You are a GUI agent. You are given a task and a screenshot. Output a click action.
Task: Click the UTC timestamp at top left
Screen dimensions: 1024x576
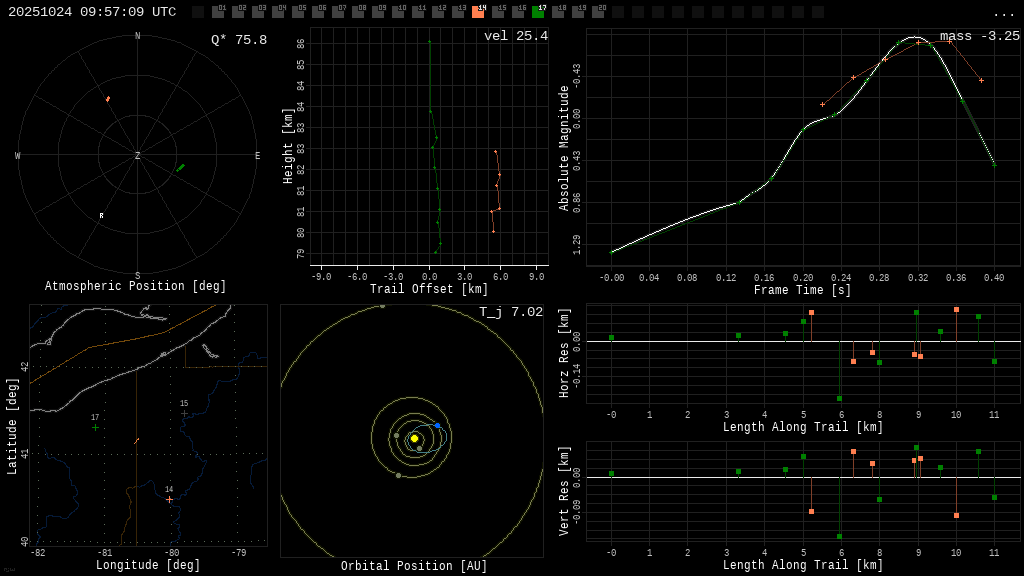(x=92, y=13)
